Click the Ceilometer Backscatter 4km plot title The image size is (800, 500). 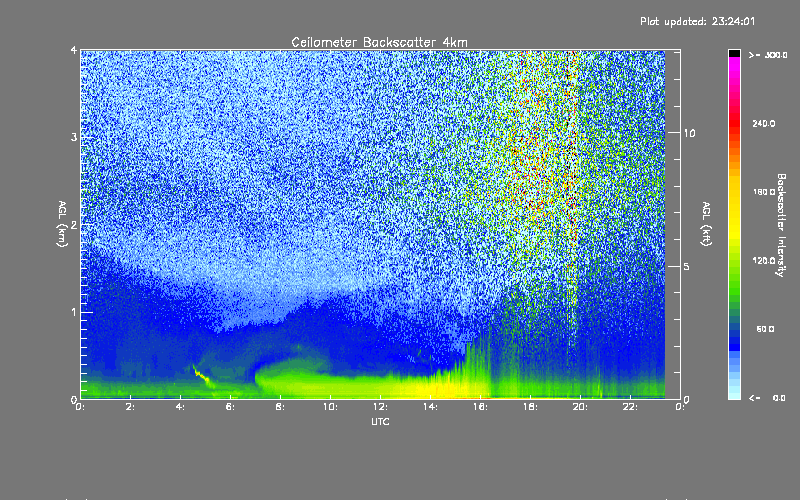[379, 41]
